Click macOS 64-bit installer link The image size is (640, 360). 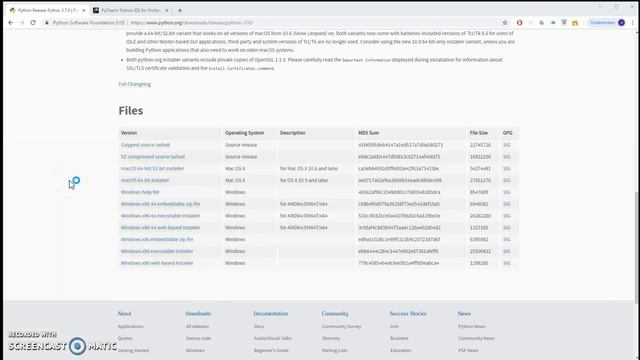coord(145,180)
